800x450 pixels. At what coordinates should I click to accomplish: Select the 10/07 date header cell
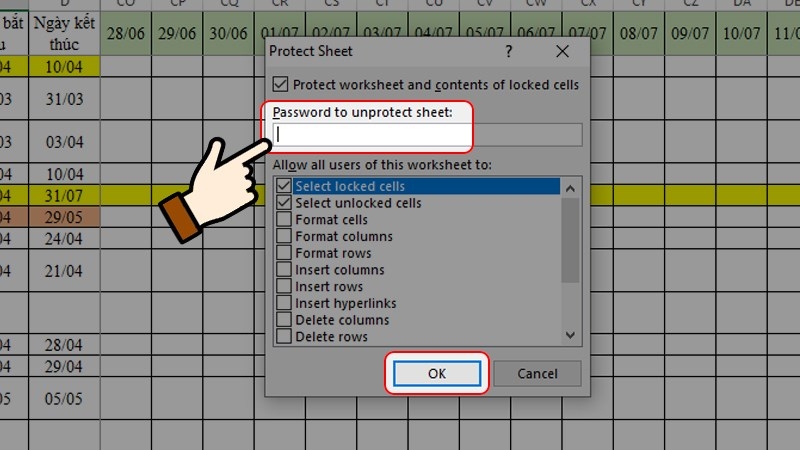(741, 34)
